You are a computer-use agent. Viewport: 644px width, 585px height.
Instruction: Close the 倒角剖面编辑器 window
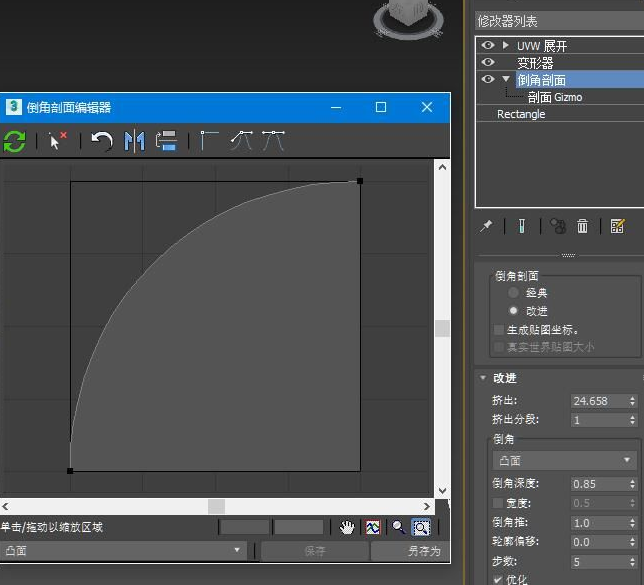(x=427, y=107)
